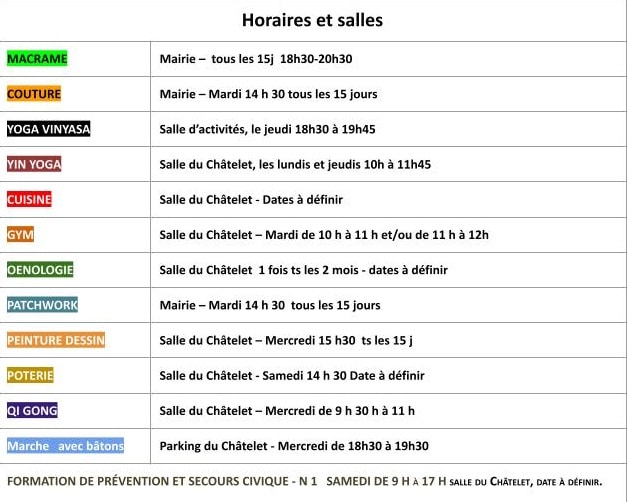The width and height of the screenshot is (627, 502).
Task: Click the Gym Mardi schedule text
Action: click(323, 235)
